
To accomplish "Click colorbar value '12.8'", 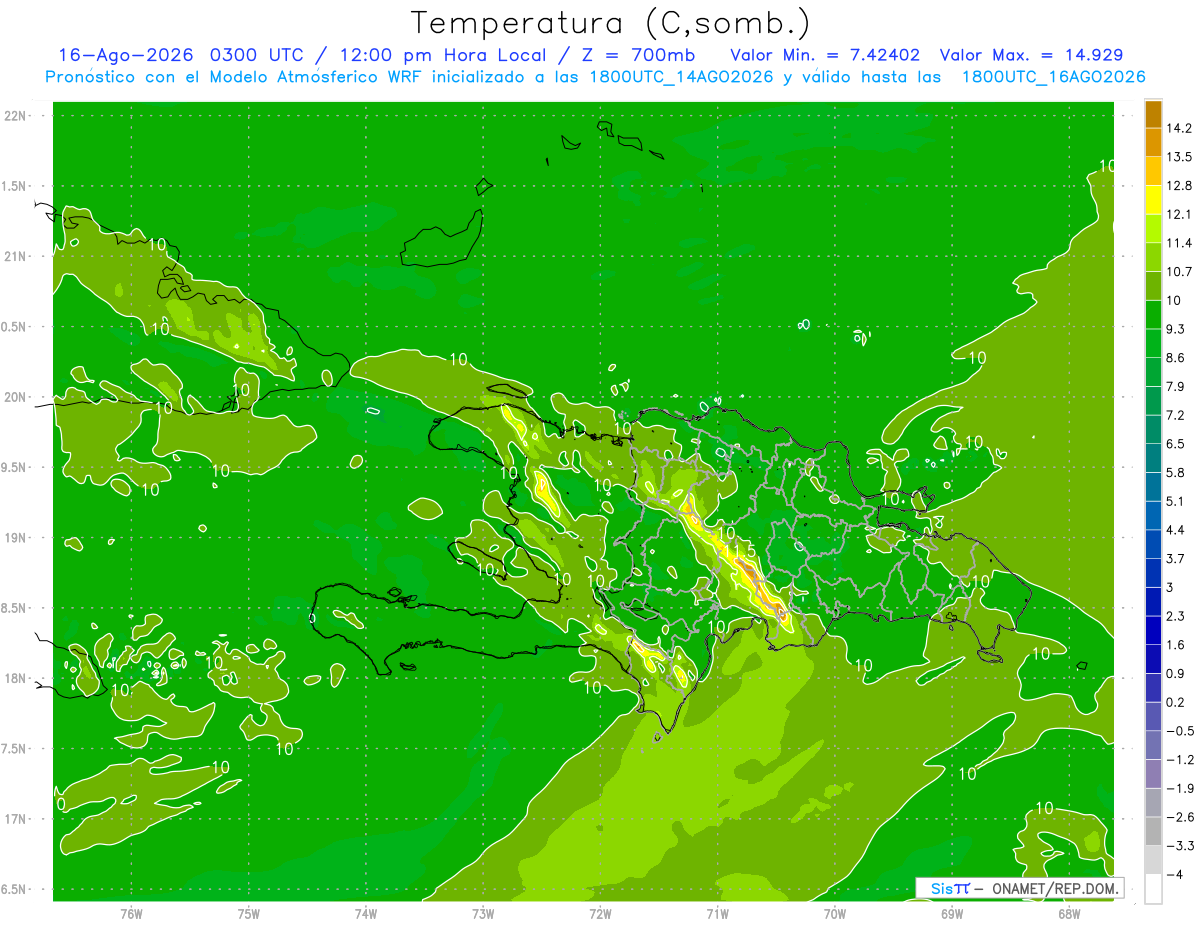I will [1179, 186].
